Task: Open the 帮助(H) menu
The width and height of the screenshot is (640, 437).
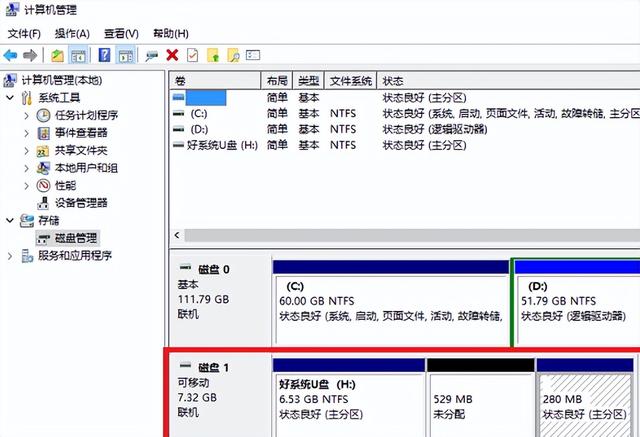Action: [171, 33]
